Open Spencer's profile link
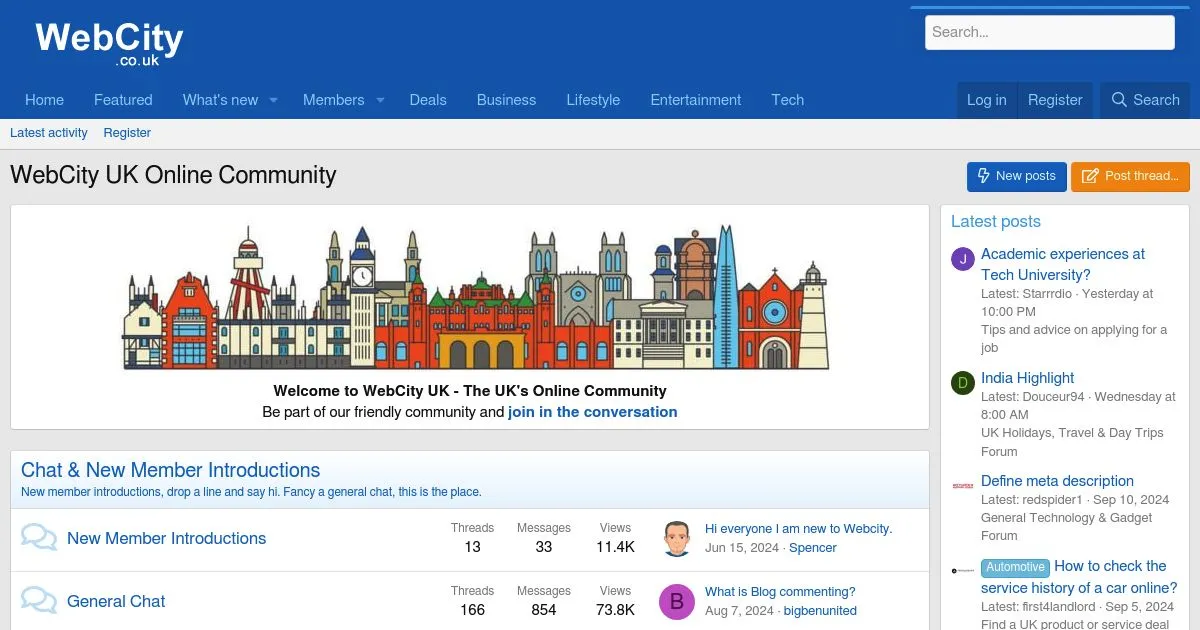 click(x=813, y=548)
